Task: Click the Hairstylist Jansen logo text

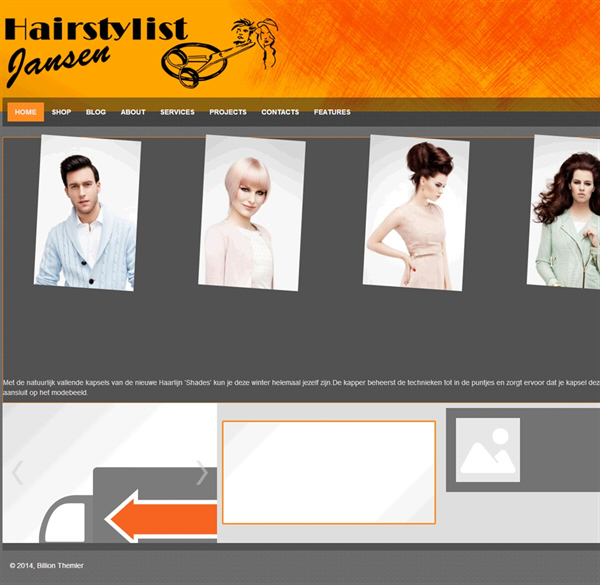Action: coord(96,51)
